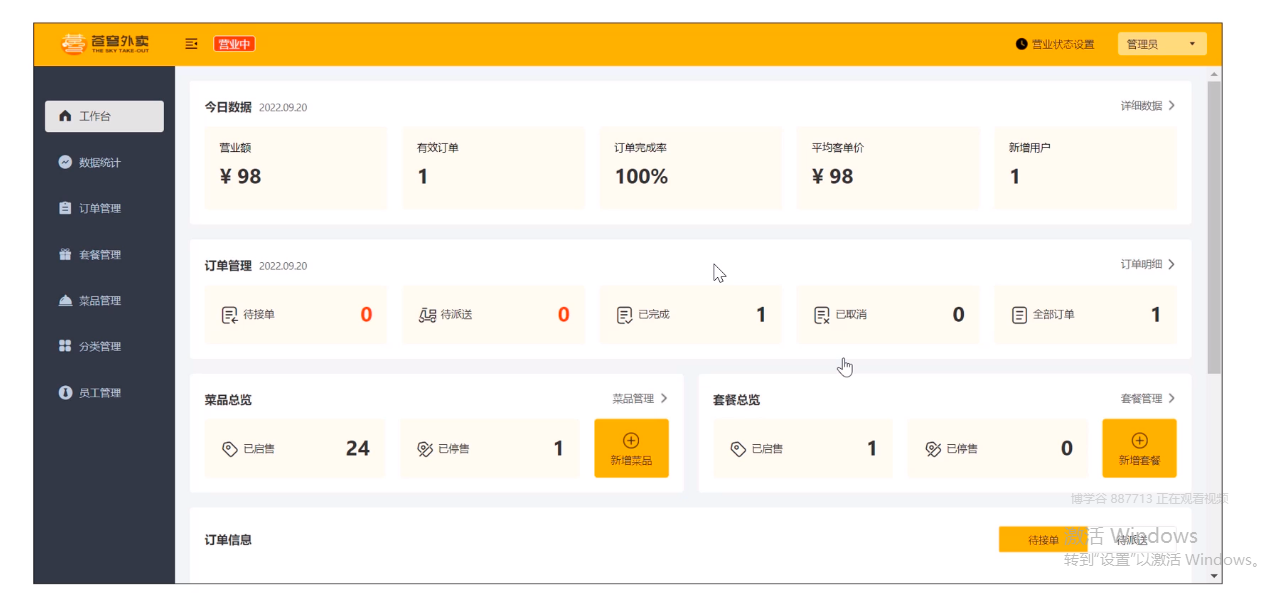Click the 套餐管理 gift icon in sidebar
Viewport: 1267px width, 594px height.
point(66,254)
